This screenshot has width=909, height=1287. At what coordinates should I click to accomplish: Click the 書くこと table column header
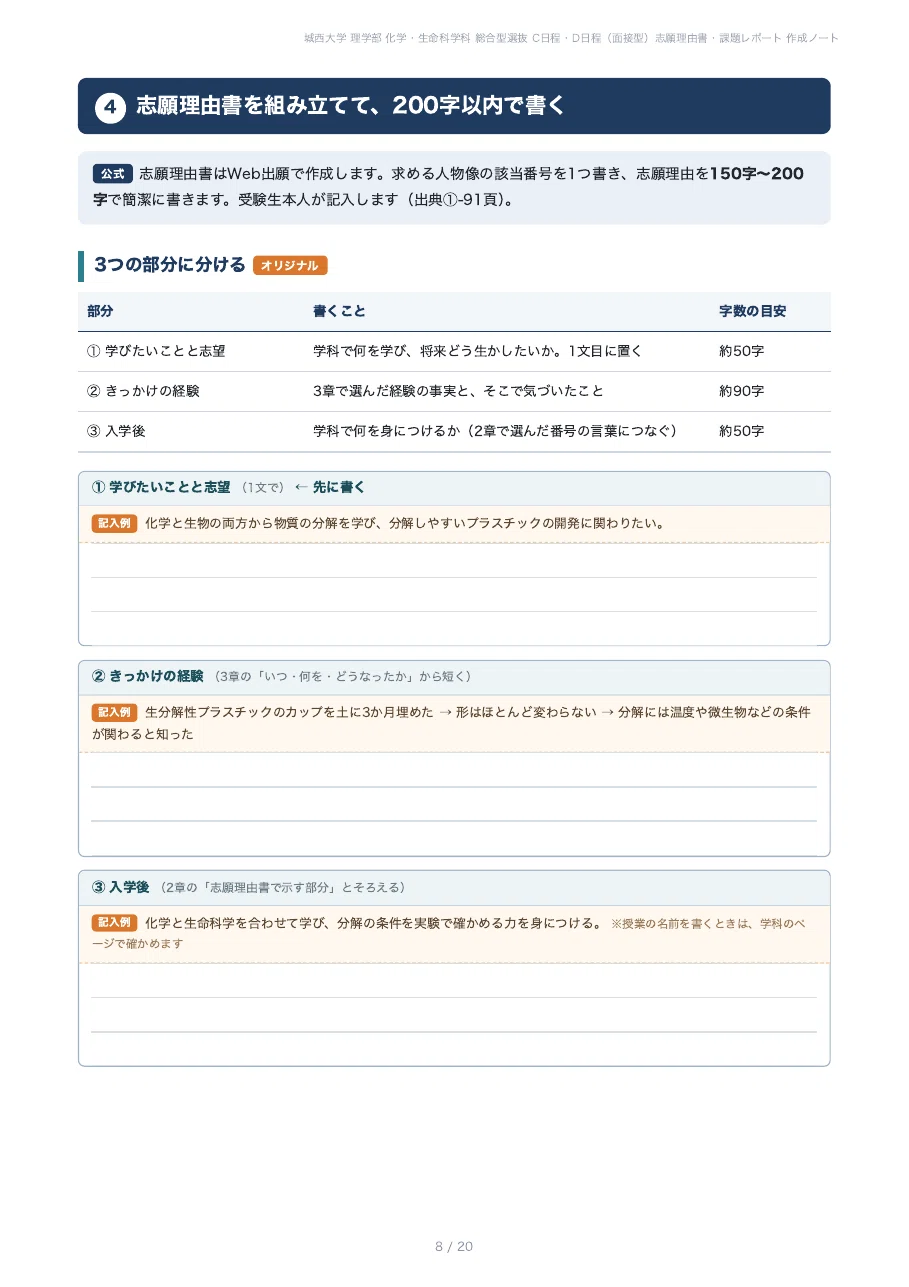click(339, 311)
